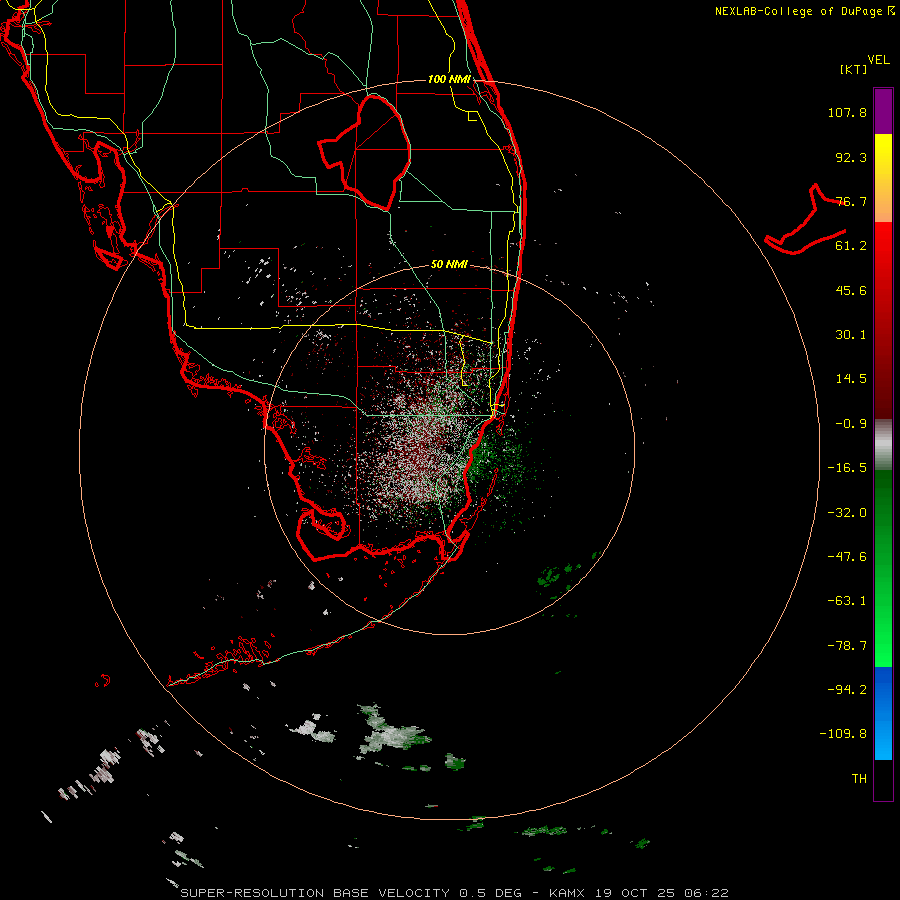
Task: Click the VEL legend title
Action: (878, 60)
